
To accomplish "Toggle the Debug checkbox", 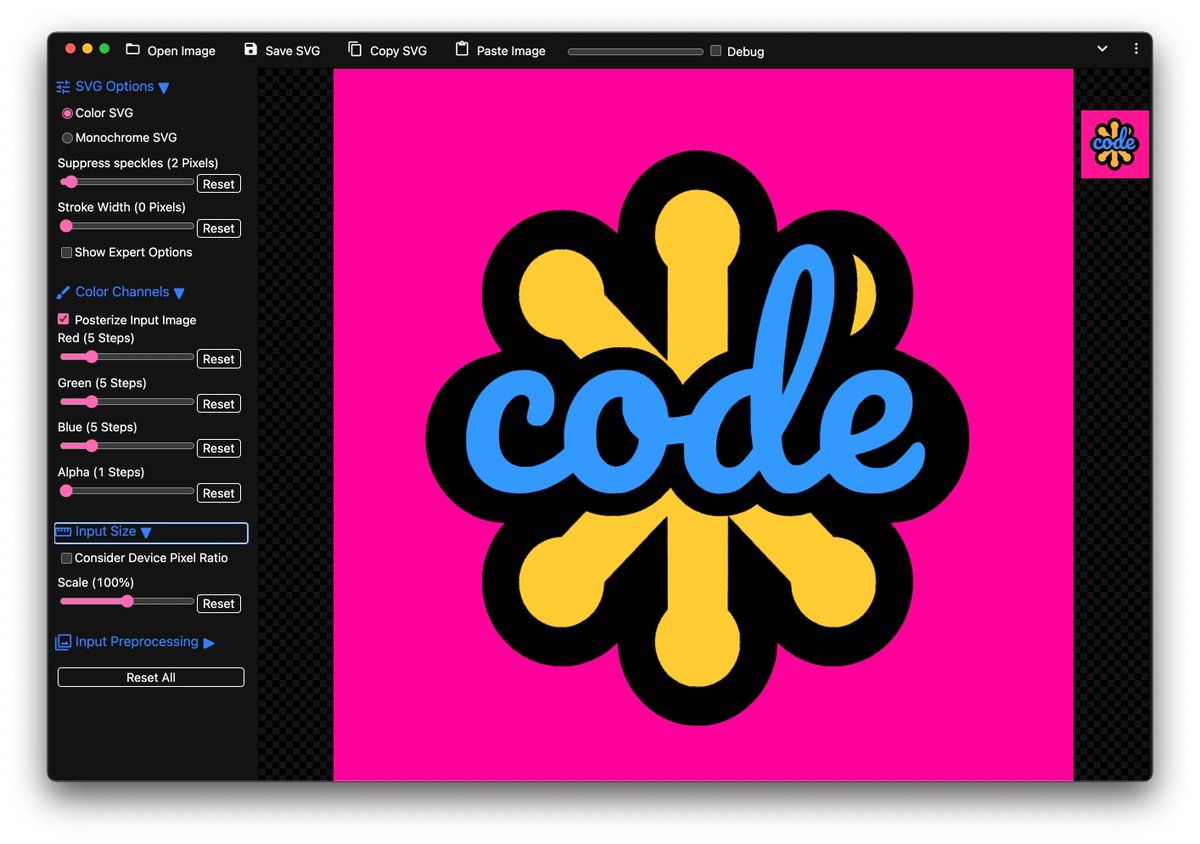I will (716, 51).
